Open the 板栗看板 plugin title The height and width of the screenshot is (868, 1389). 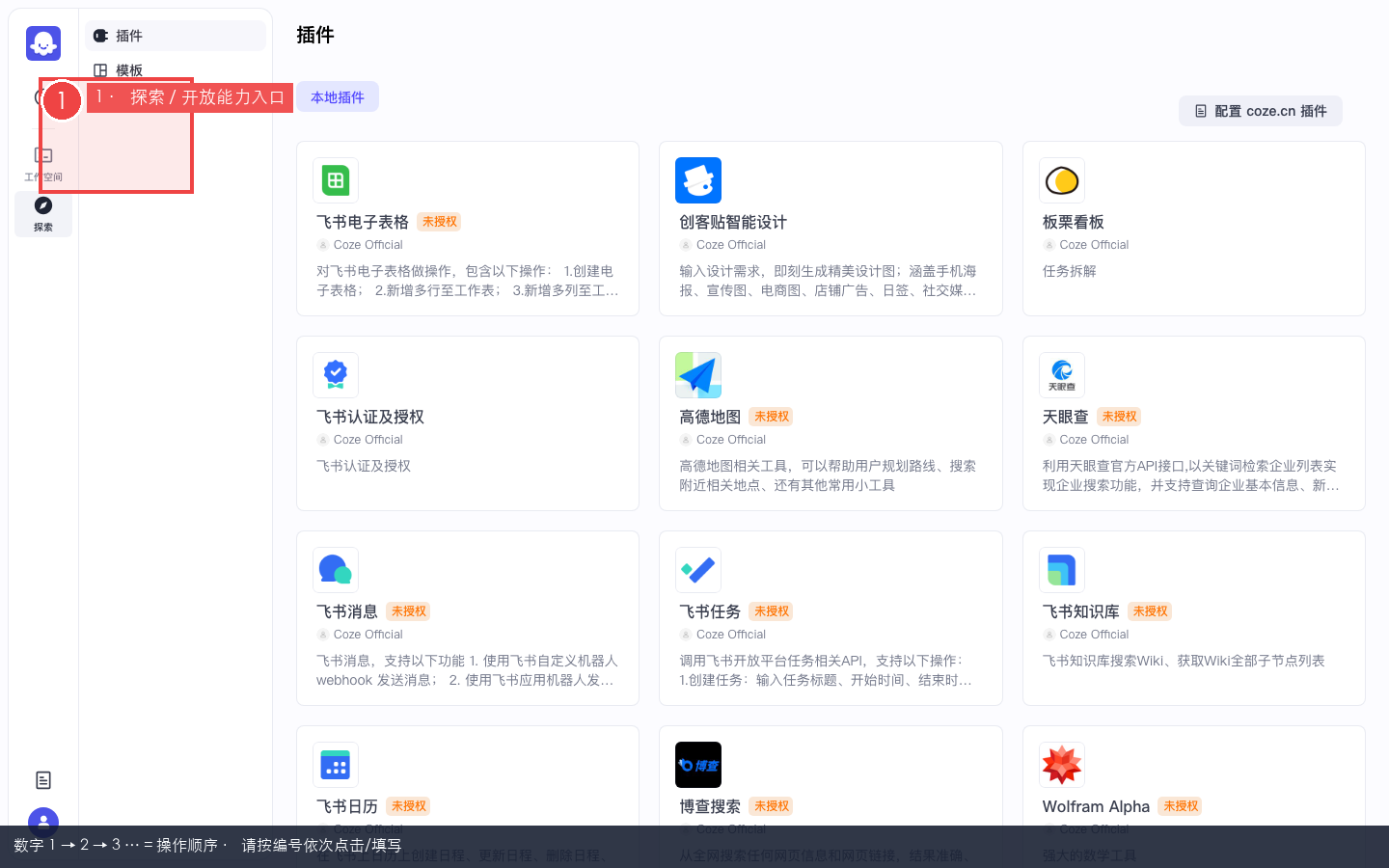click(1074, 222)
